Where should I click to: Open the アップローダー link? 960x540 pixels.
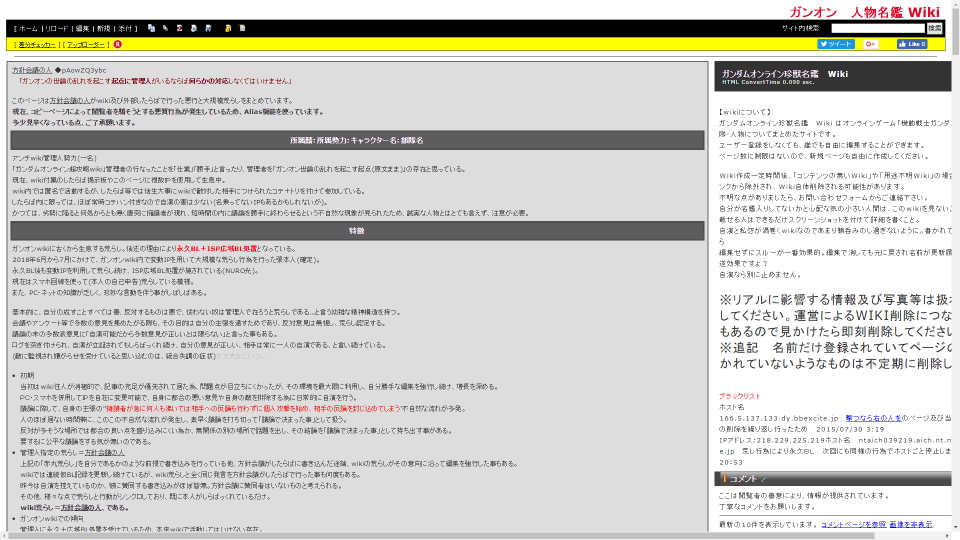[x=86, y=45]
